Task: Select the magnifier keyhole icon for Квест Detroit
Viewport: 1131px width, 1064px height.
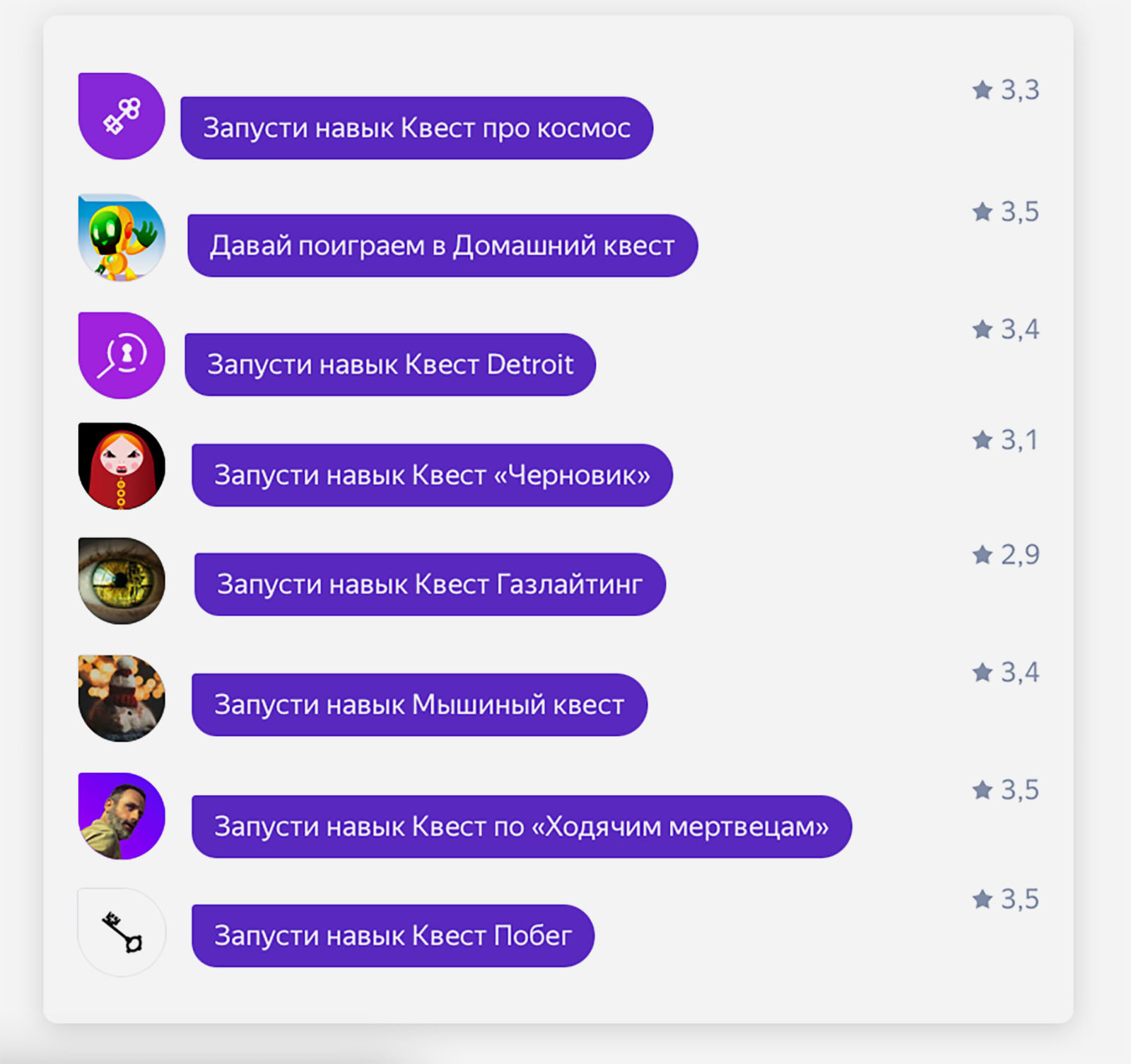Action: (122, 356)
